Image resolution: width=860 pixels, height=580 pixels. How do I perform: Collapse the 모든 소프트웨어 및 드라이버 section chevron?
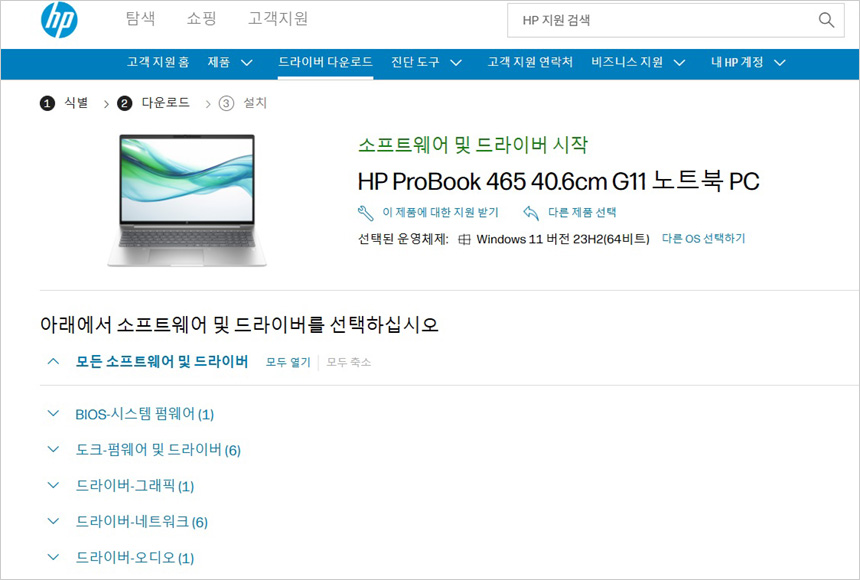[x=53, y=362]
